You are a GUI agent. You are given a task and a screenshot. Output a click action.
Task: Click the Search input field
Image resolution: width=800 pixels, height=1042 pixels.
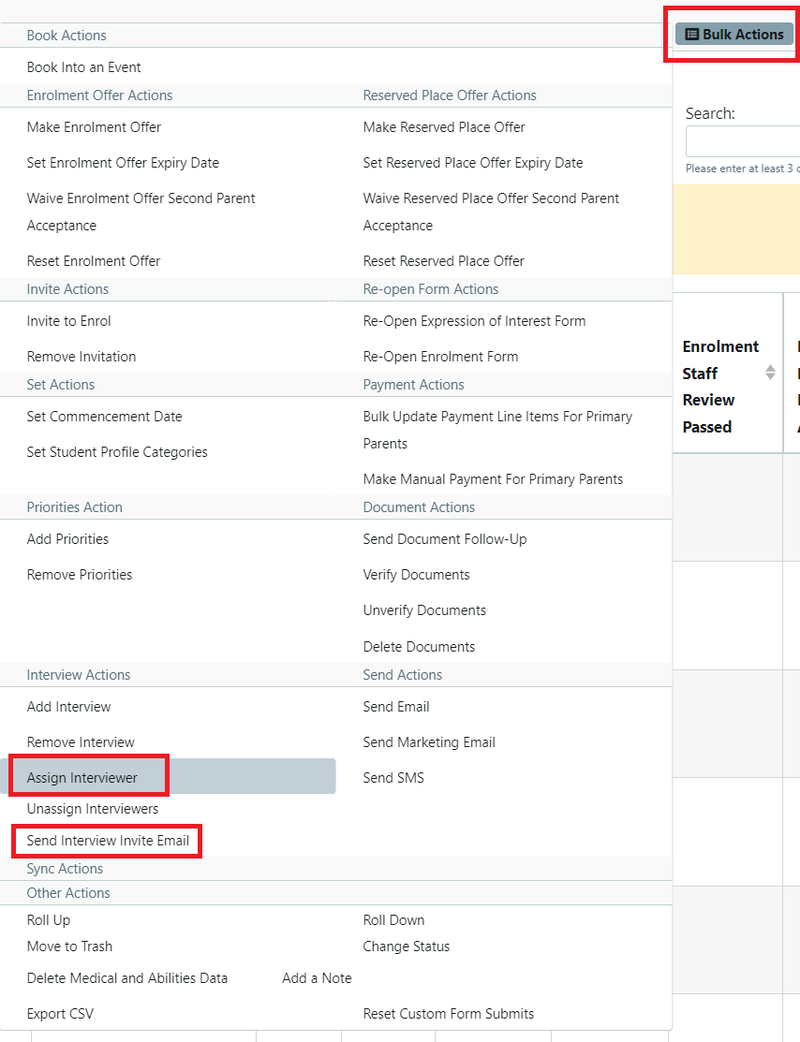pyautogui.click(x=742, y=141)
